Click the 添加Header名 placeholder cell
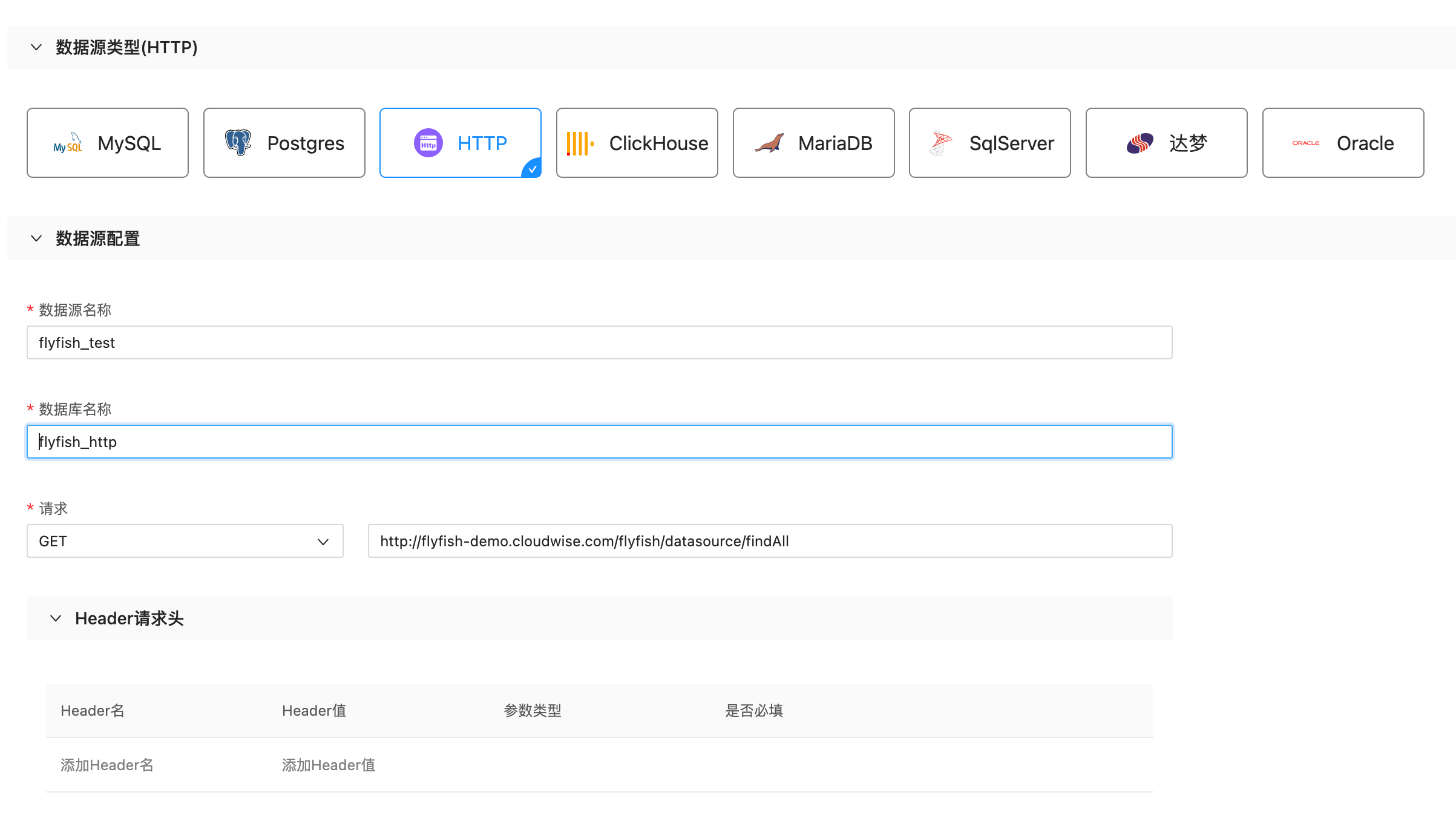Viewport: 1456px width, 824px height. click(107, 765)
